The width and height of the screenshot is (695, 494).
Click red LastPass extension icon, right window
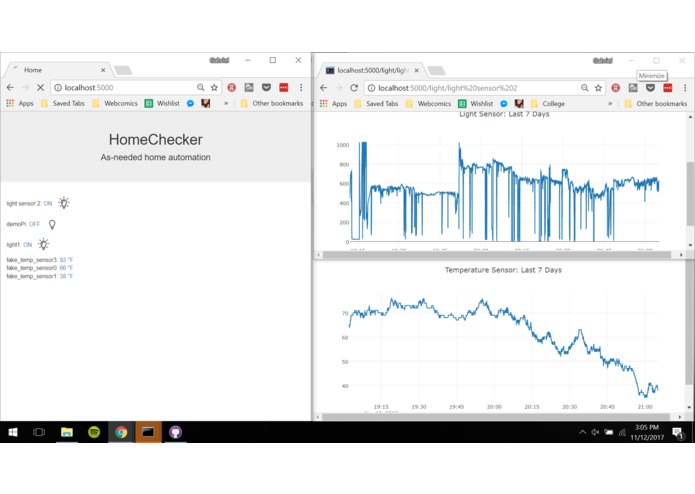point(668,88)
